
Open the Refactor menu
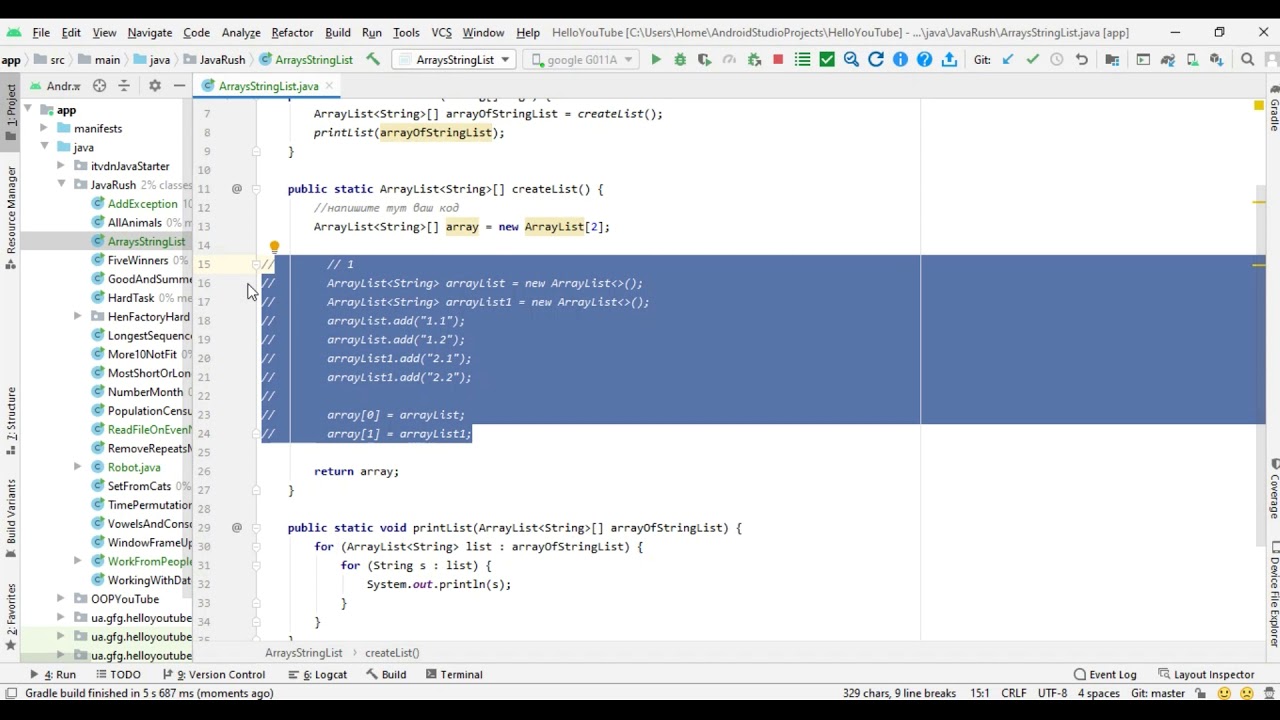292,32
